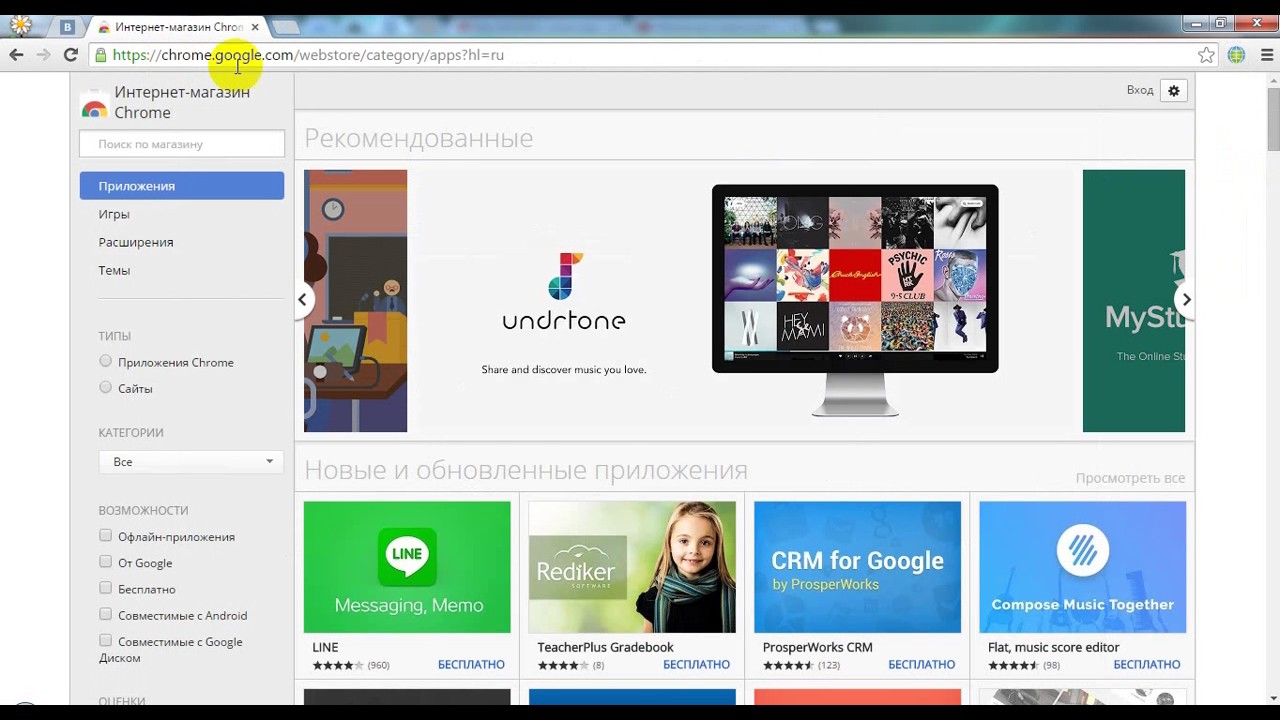Open the Compose Music Together thumbnail
This screenshot has height=720, width=1280.
(x=1083, y=567)
